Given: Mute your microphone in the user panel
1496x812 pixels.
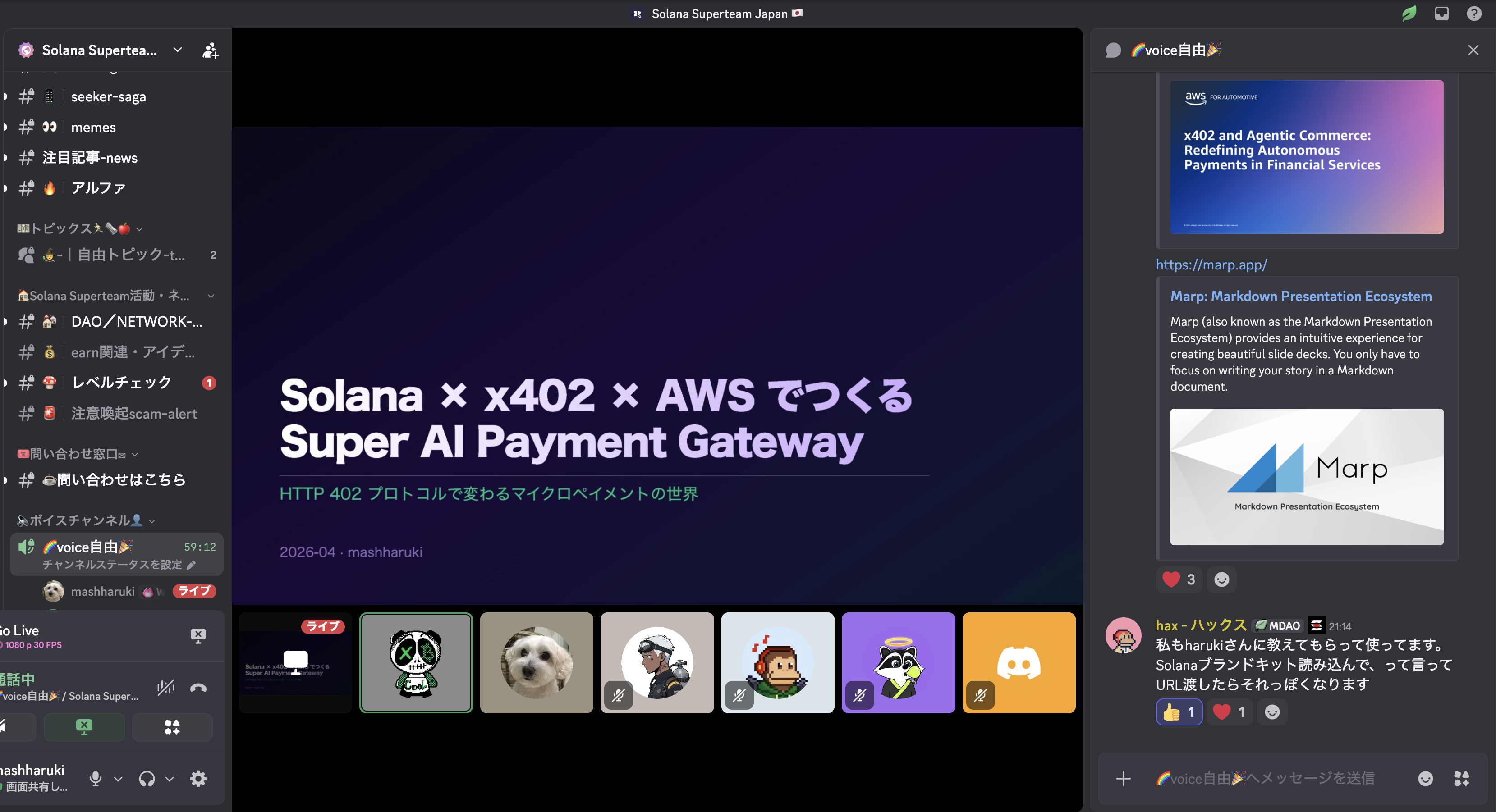Looking at the screenshot, I should point(96,778).
